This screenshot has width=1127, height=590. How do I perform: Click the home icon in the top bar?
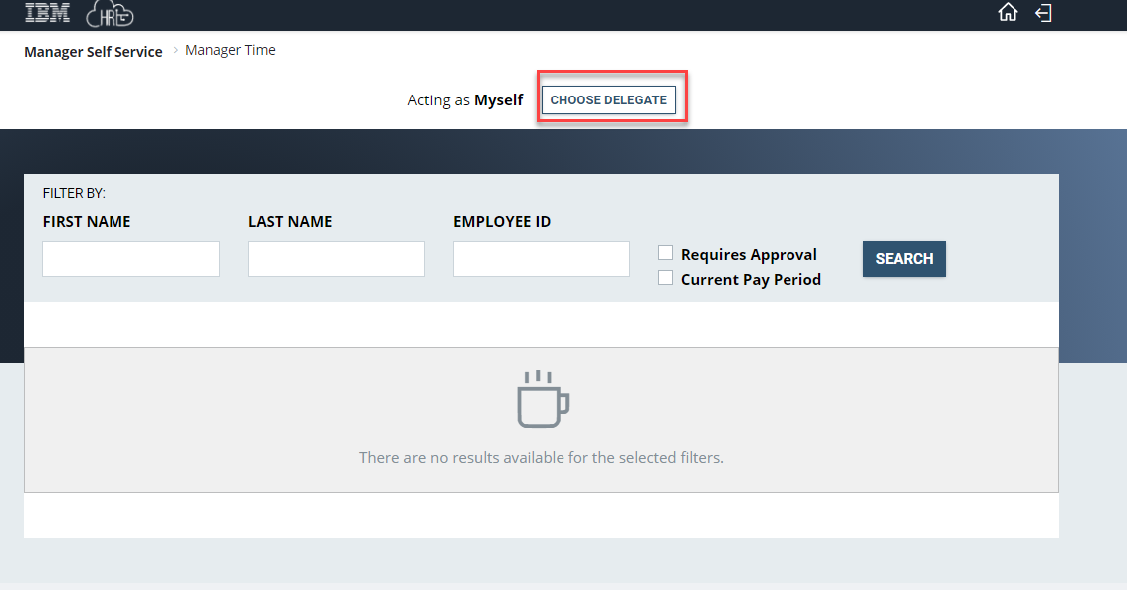coord(1007,13)
